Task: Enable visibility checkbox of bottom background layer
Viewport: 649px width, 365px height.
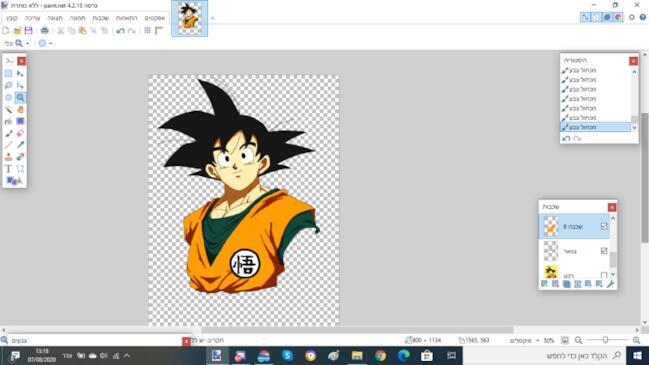Action: point(604,275)
